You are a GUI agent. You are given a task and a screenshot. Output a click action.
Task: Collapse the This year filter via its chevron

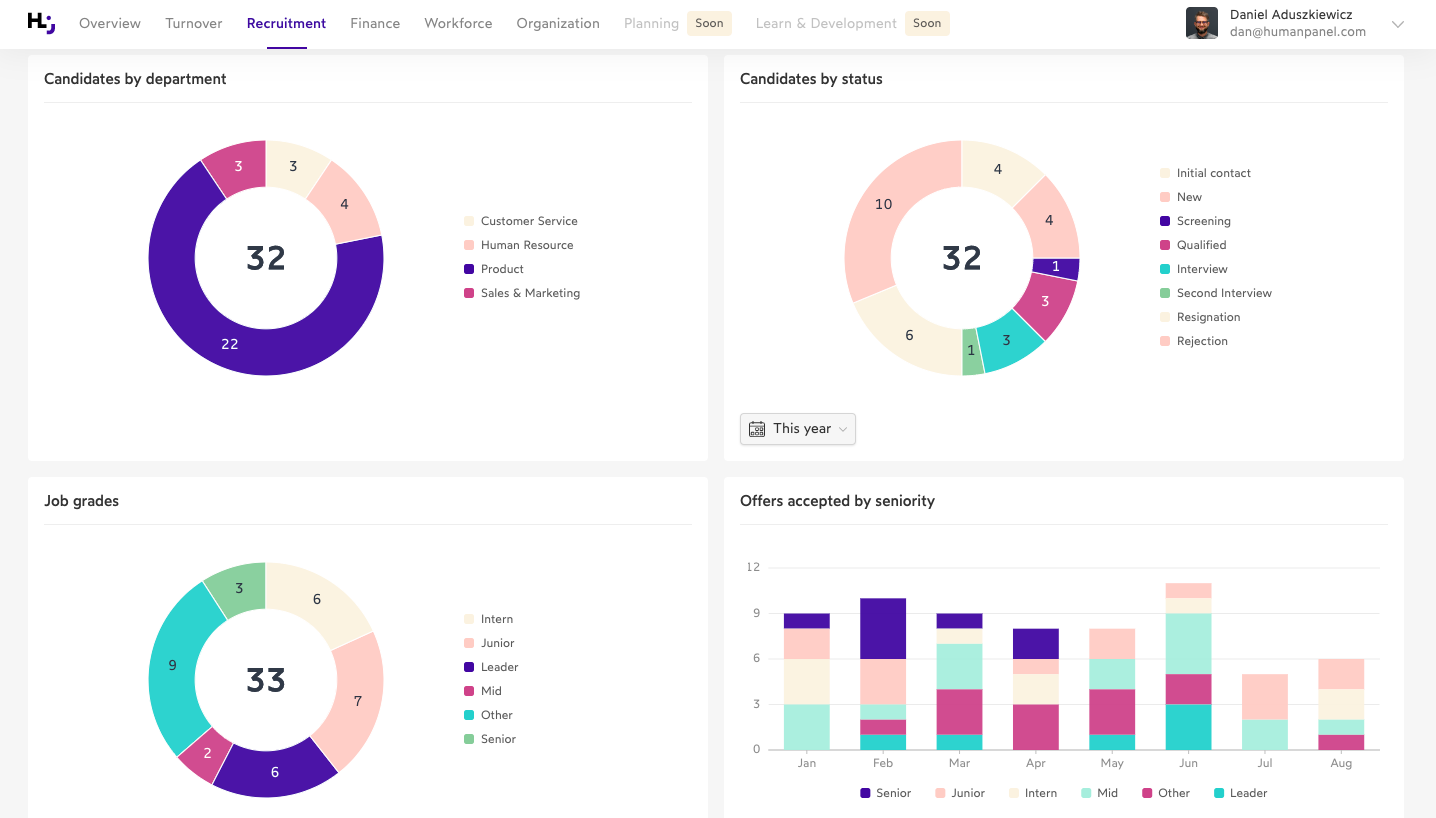click(841, 428)
